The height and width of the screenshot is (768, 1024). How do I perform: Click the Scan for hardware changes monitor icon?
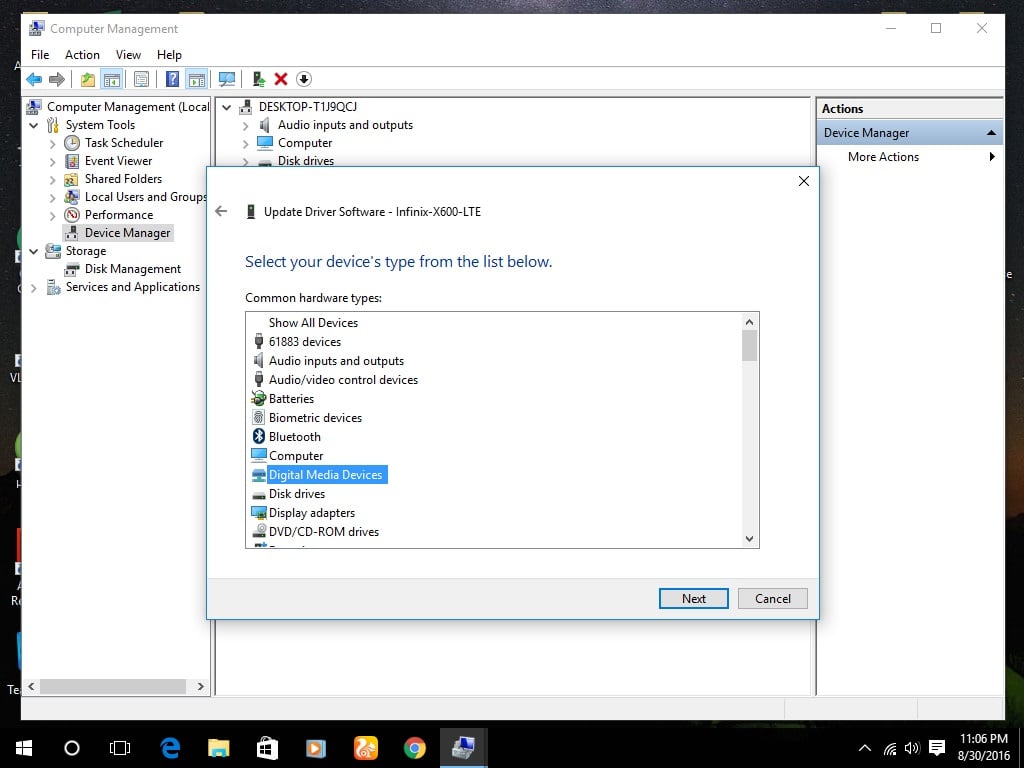227,80
